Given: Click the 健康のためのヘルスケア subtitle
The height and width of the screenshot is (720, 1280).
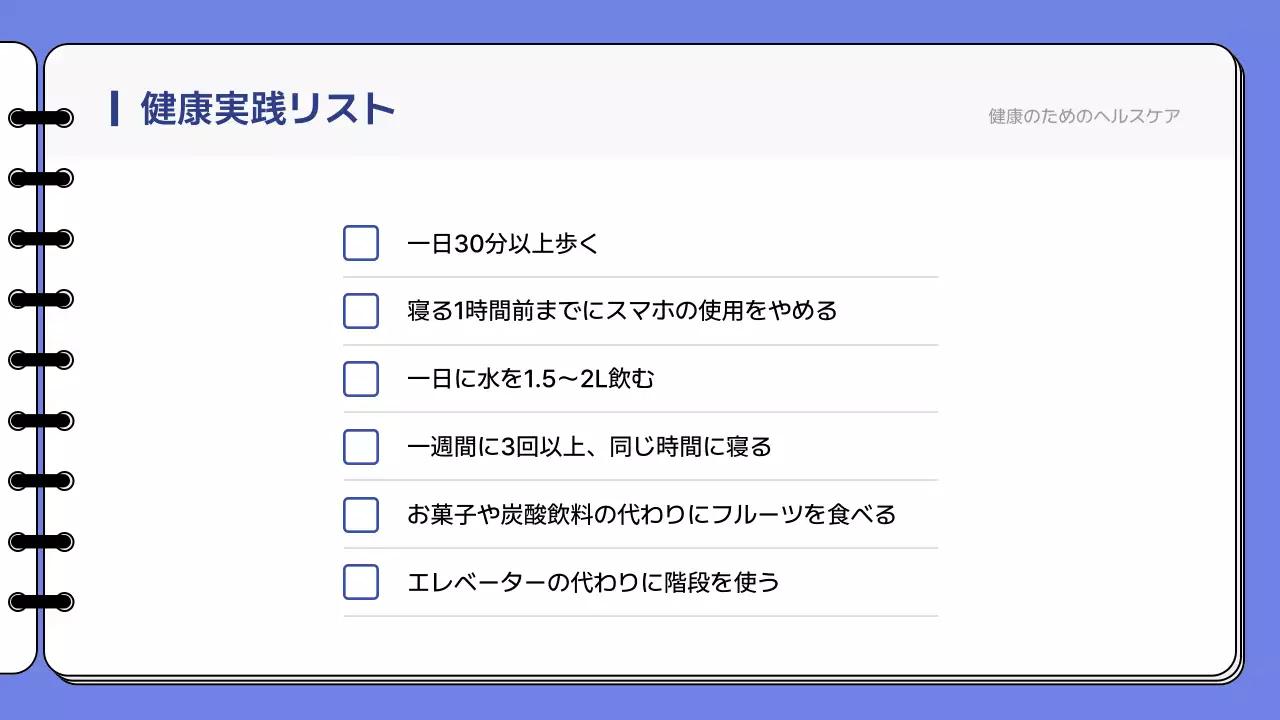Looking at the screenshot, I should click(x=1084, y=116).
